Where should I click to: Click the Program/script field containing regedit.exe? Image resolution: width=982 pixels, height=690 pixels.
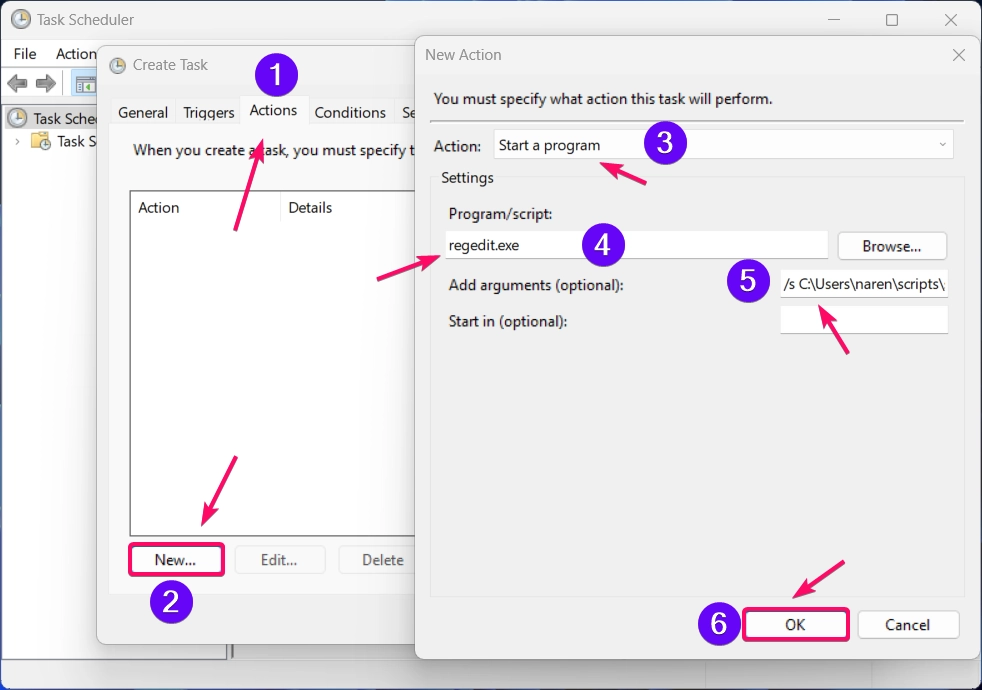636,245
